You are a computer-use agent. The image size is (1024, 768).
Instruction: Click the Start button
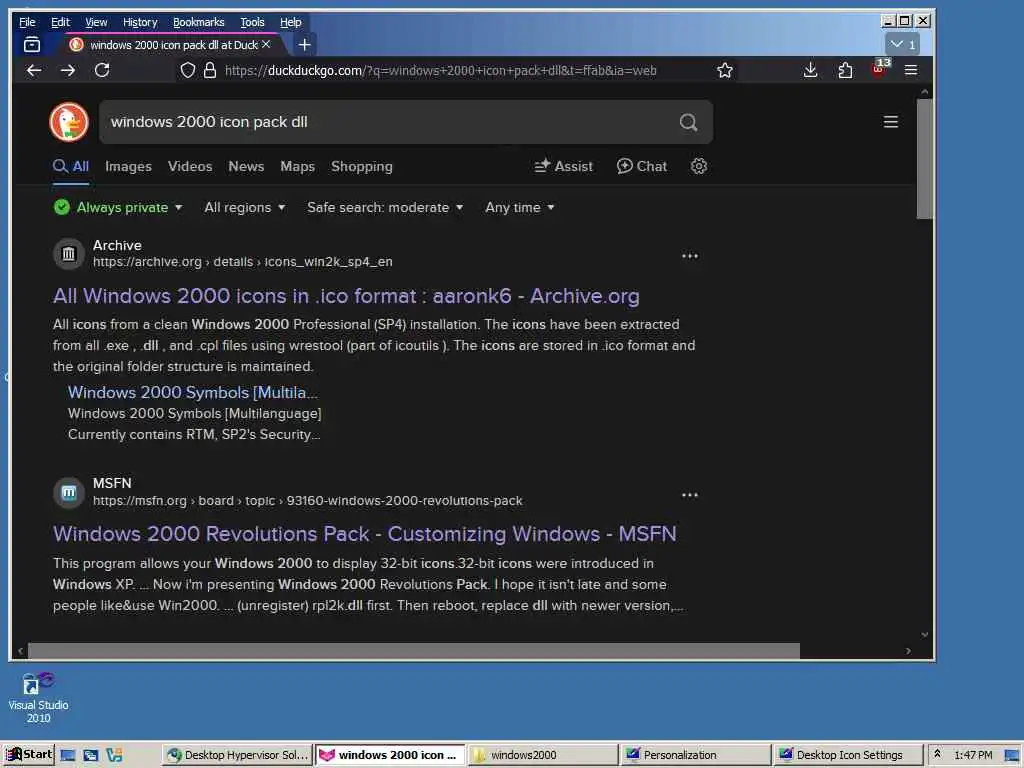(28, 755)
